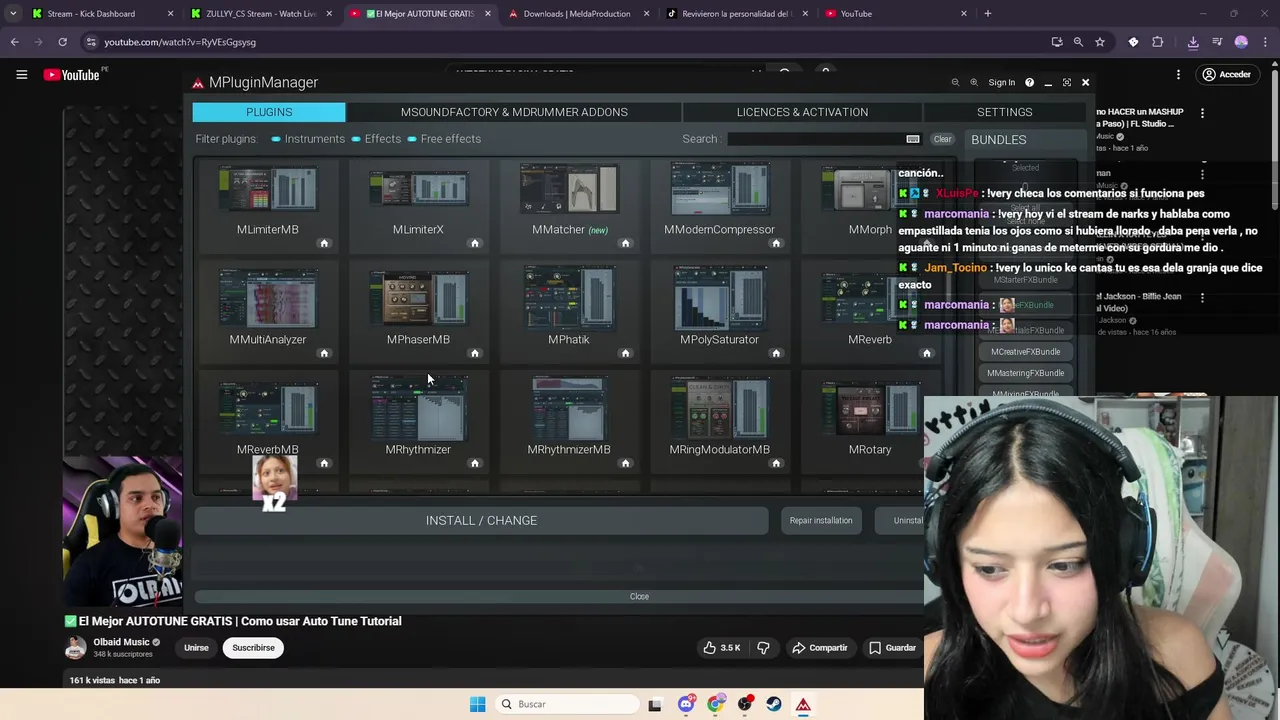Open a new Chrome tab
Screen dimensions: 1280x720
point(987,14)
